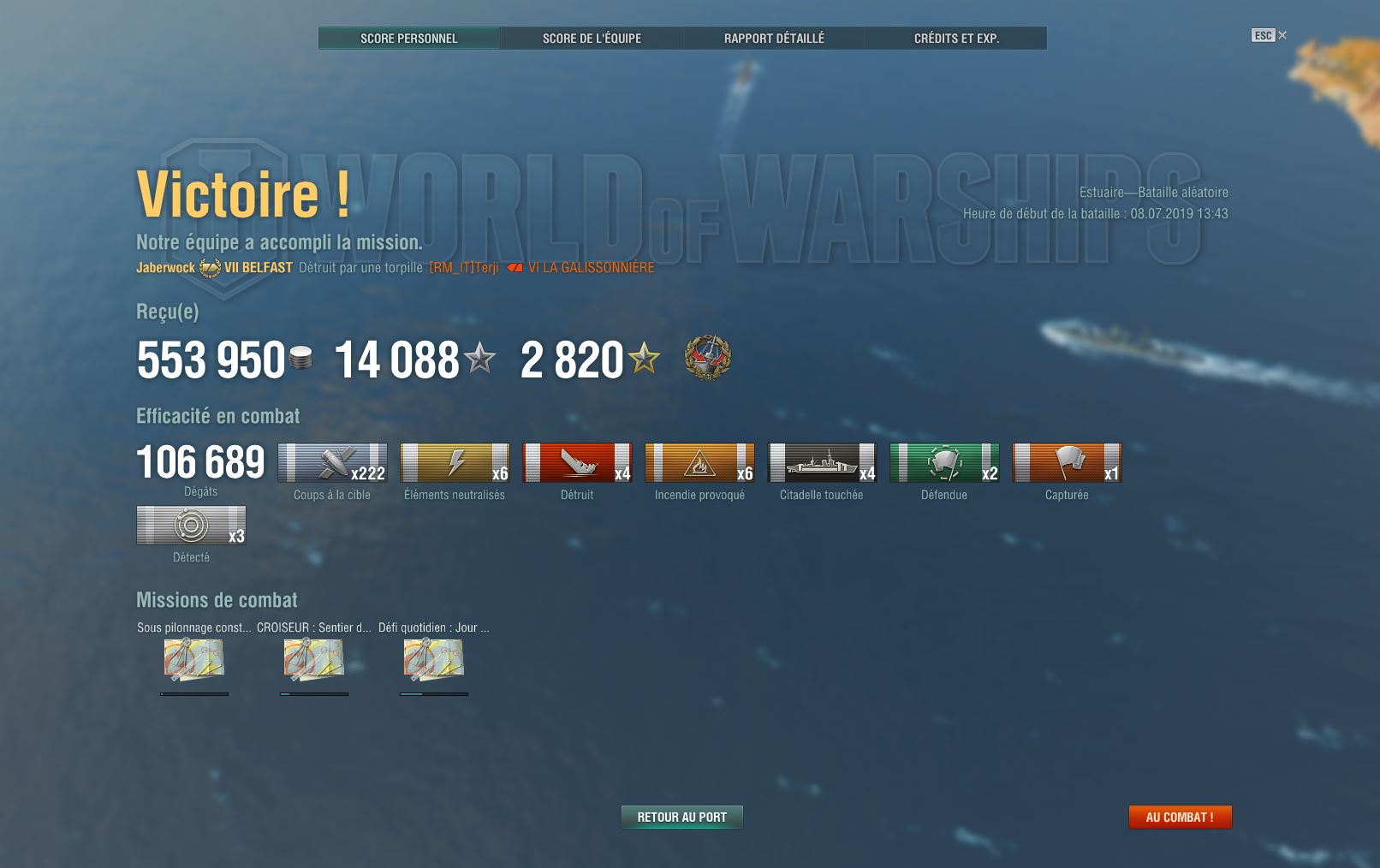This screenshot has height=868, width=1380.
Task: Open the CROISEUR Sentier mission icon
Action: 314,661
